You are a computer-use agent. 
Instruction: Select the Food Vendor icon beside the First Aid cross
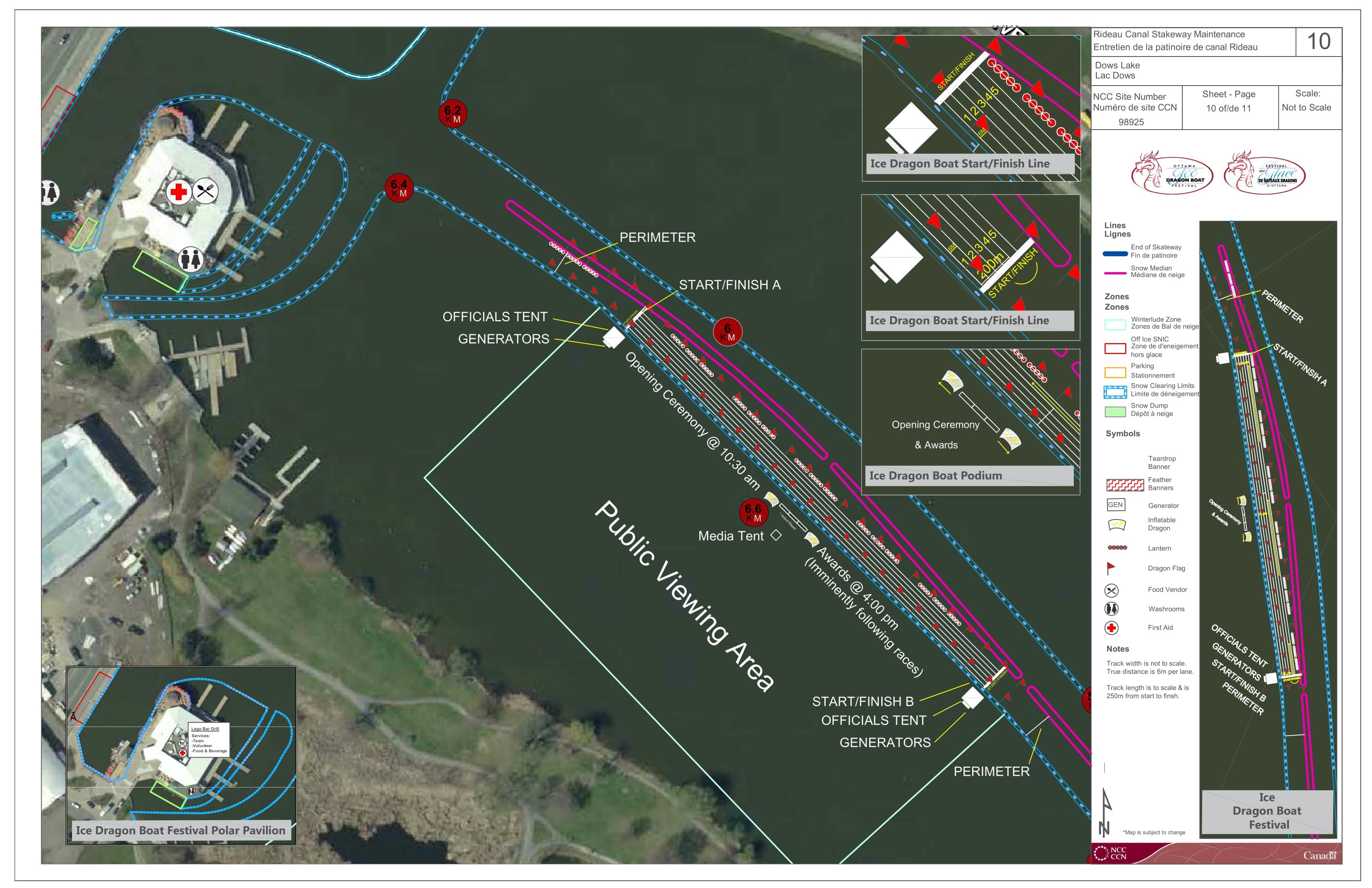(x=205, y=190)
